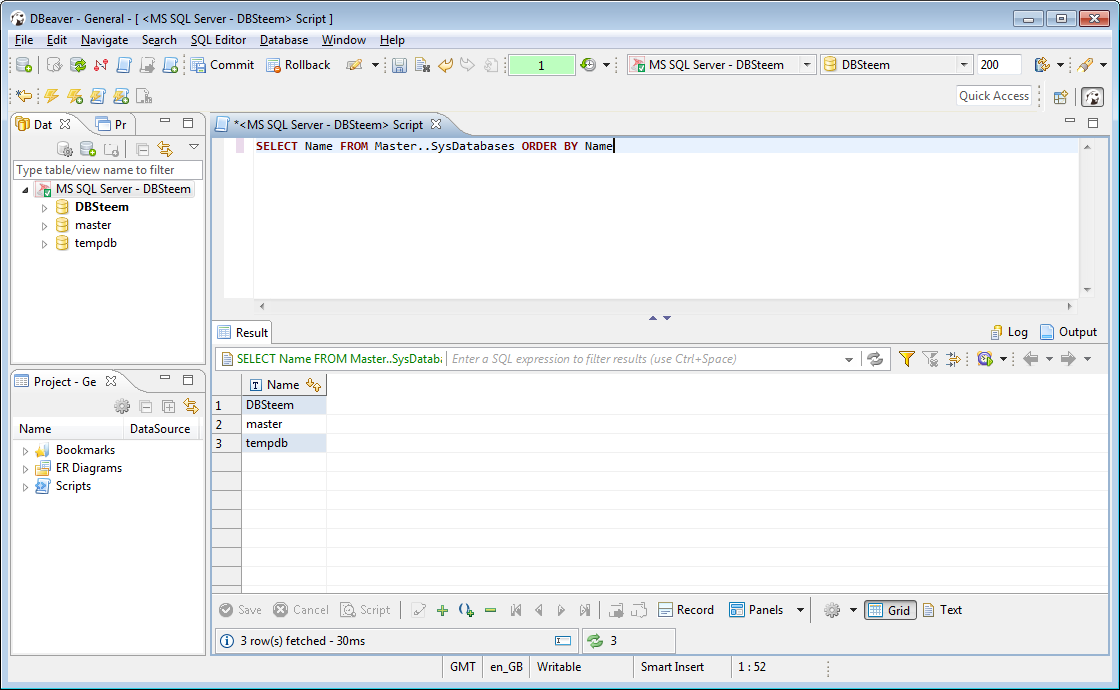Expand the Bookmarks folder
This screenshot has height=690, width=1120.
(x=26, y=451)
